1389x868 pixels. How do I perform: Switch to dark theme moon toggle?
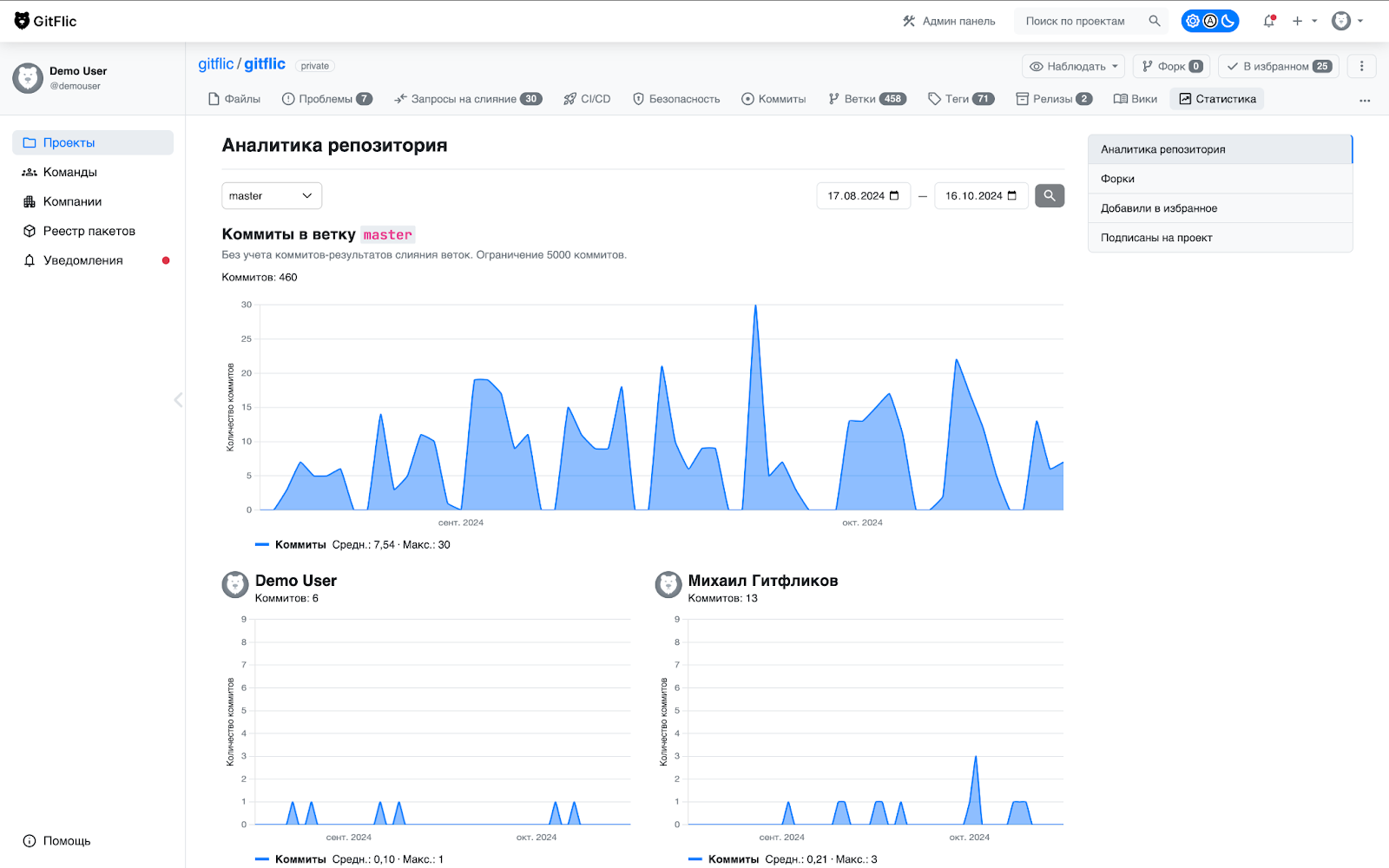click(x=1228, y=21)
